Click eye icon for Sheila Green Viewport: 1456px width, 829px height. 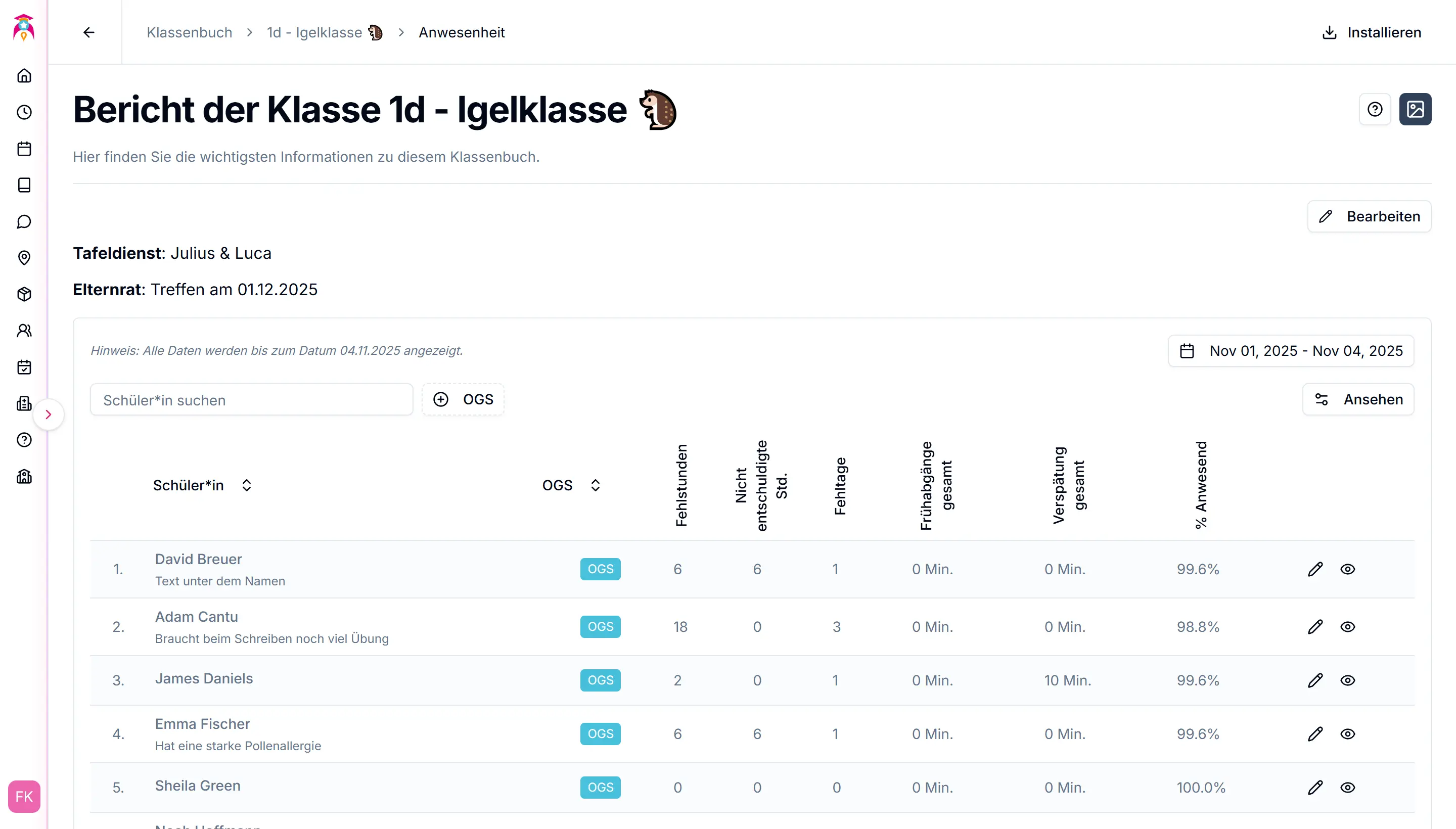(1347, 787)
